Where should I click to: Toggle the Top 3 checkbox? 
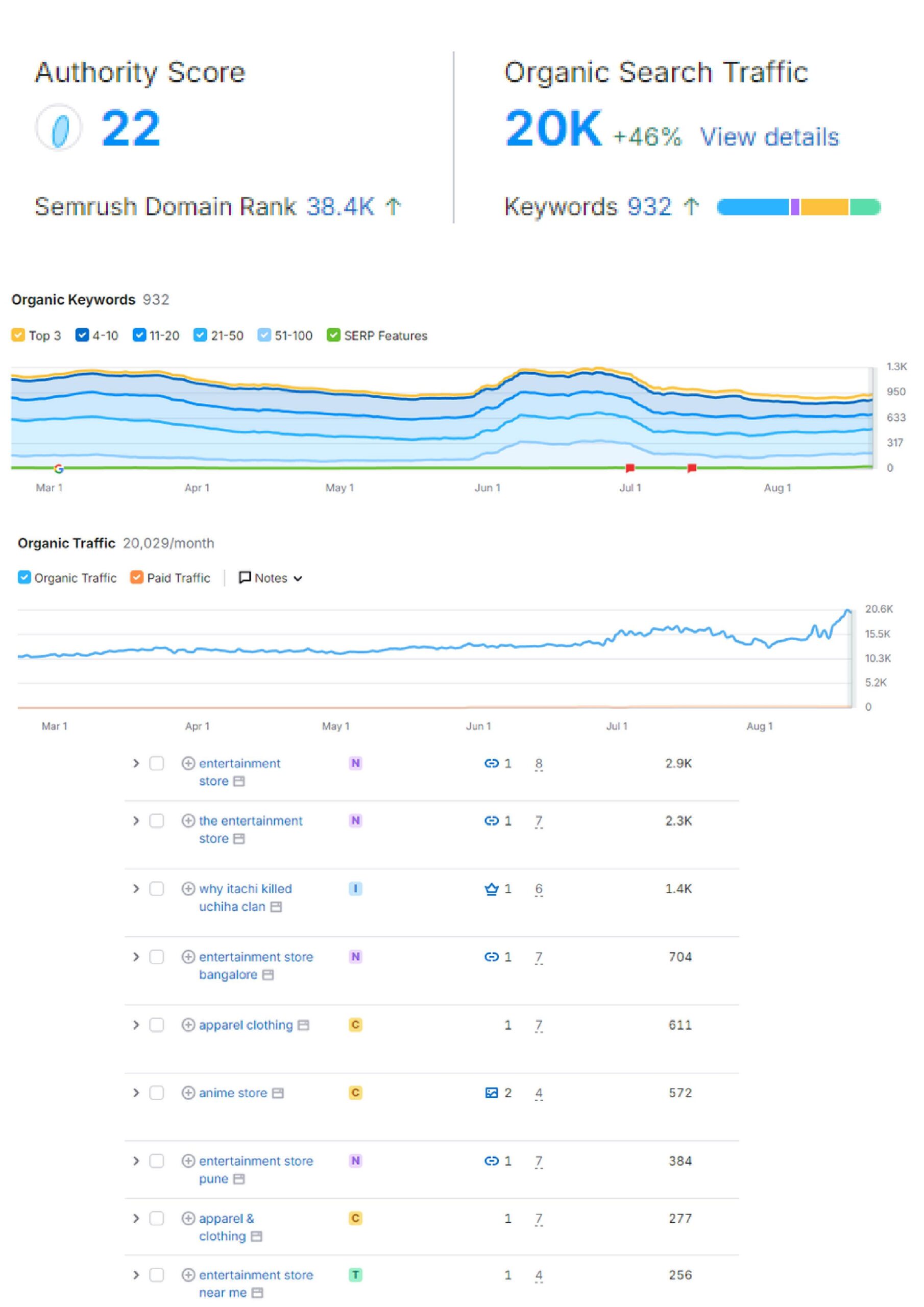(x=18, y=335)
